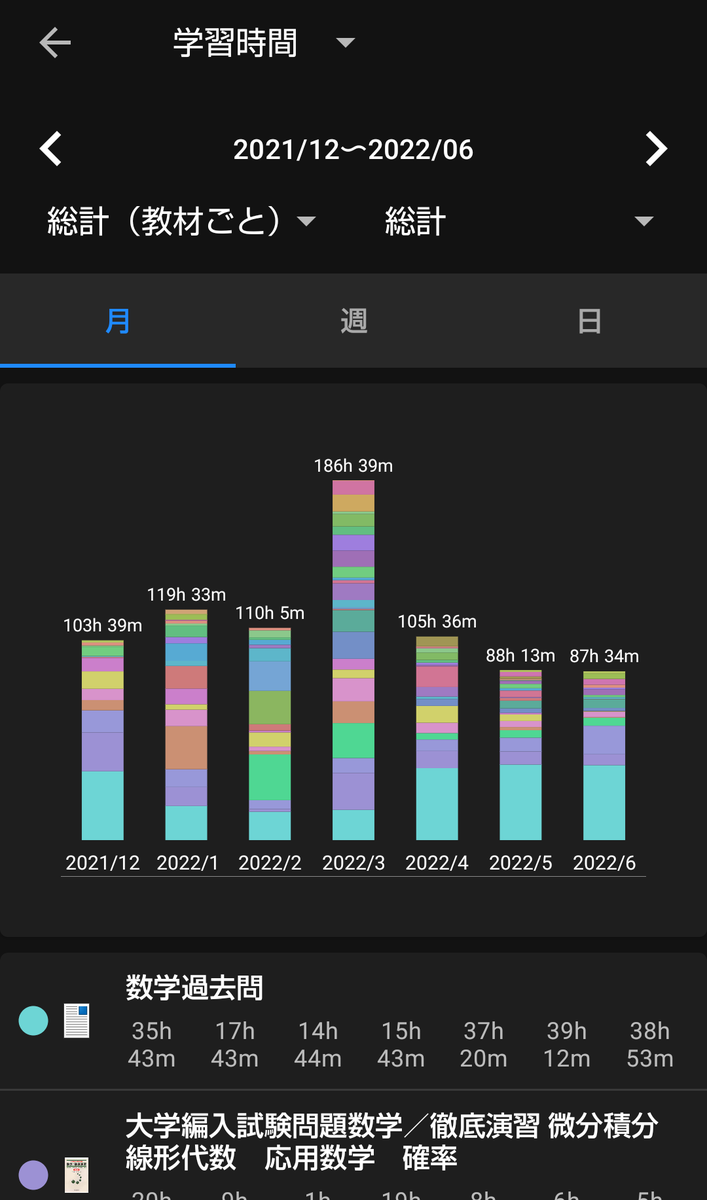Click the book cover thumbnail for 大学編入試験問題数学

tap(77, 1176)
